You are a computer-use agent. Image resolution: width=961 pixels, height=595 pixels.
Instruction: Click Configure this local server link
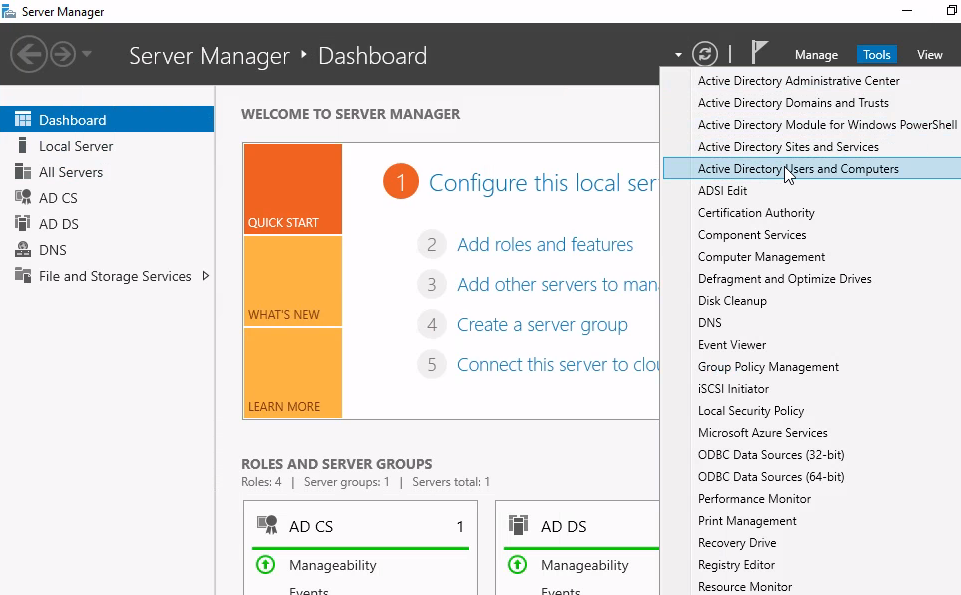pos(544,183)
